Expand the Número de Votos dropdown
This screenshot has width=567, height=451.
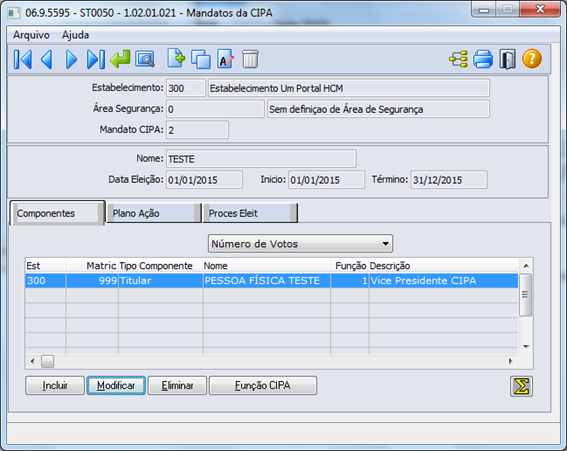pyautogui.click(x=300, y=244)
